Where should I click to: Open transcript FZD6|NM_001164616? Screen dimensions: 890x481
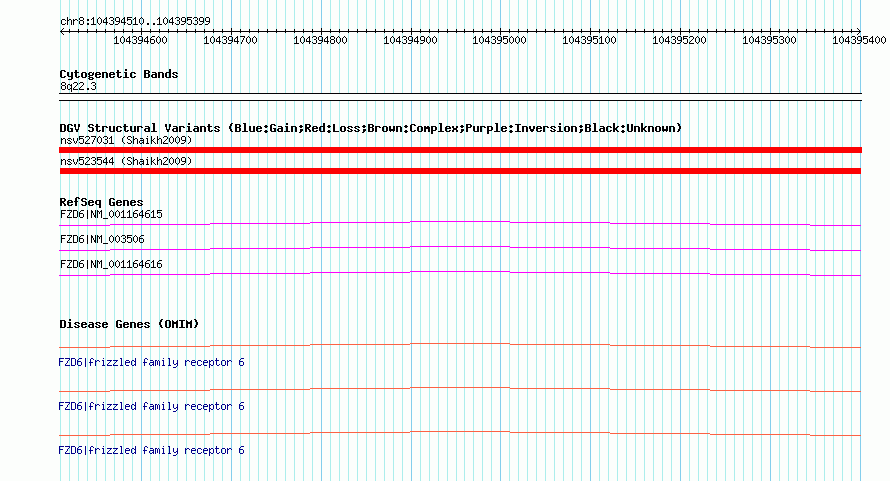(111, 265)
